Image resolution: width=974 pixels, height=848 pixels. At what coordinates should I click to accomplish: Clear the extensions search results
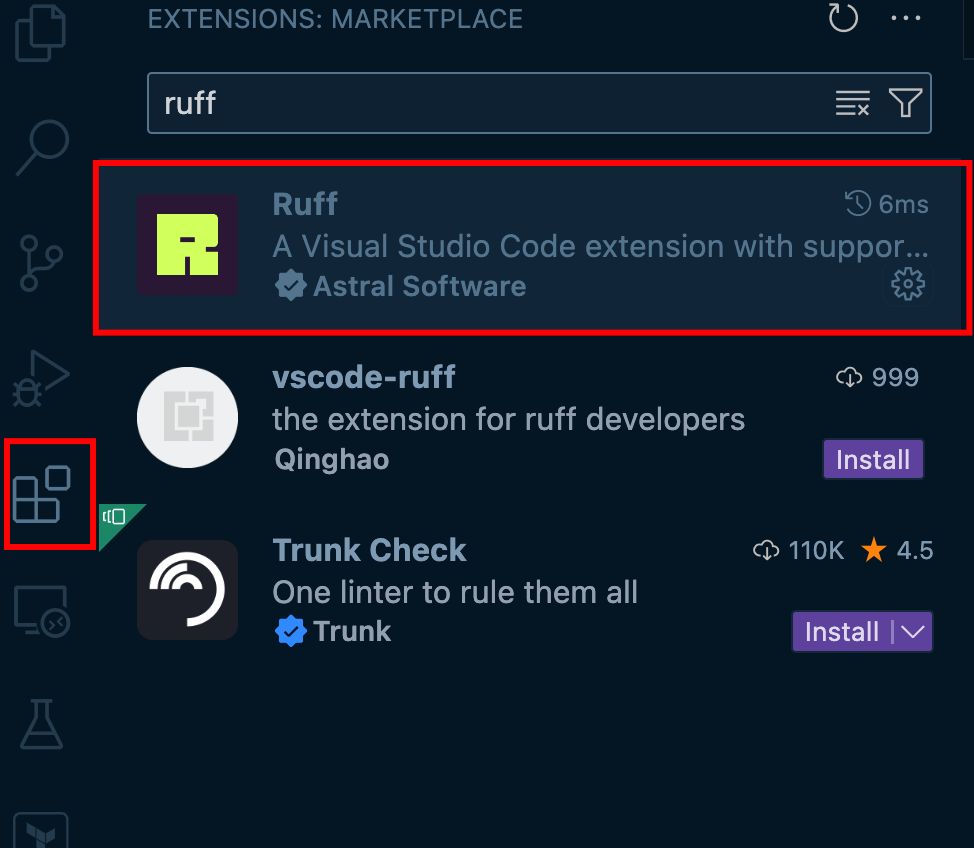[x=852, y=103]
